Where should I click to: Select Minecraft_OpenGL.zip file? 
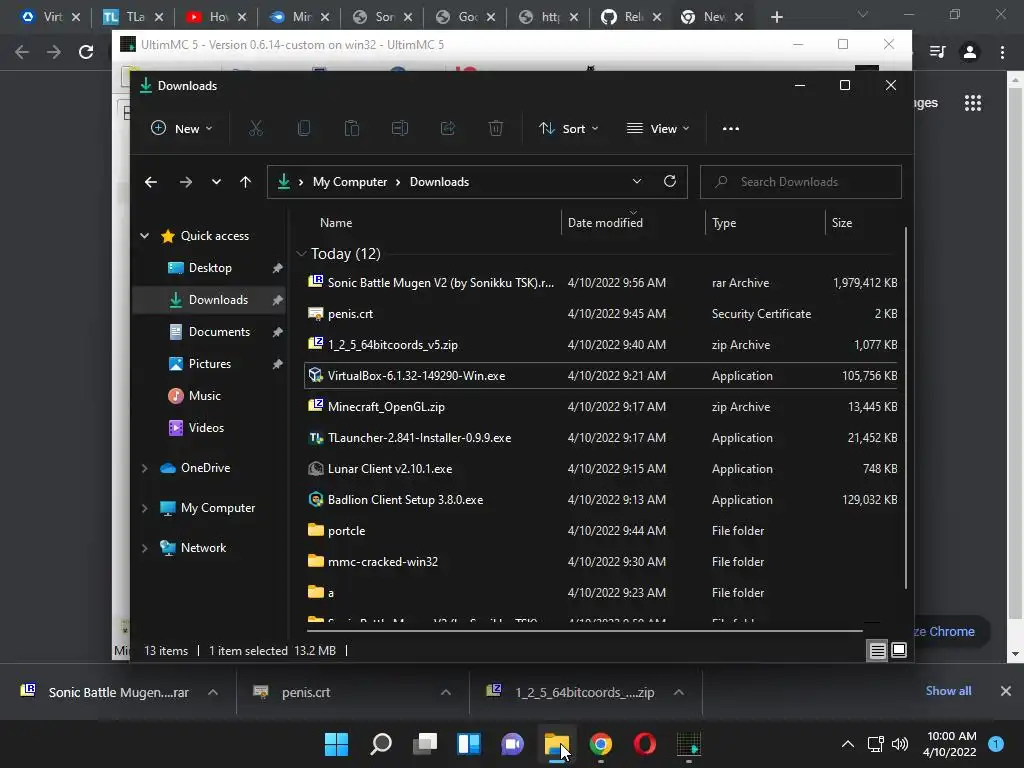[x=601, y=407]
